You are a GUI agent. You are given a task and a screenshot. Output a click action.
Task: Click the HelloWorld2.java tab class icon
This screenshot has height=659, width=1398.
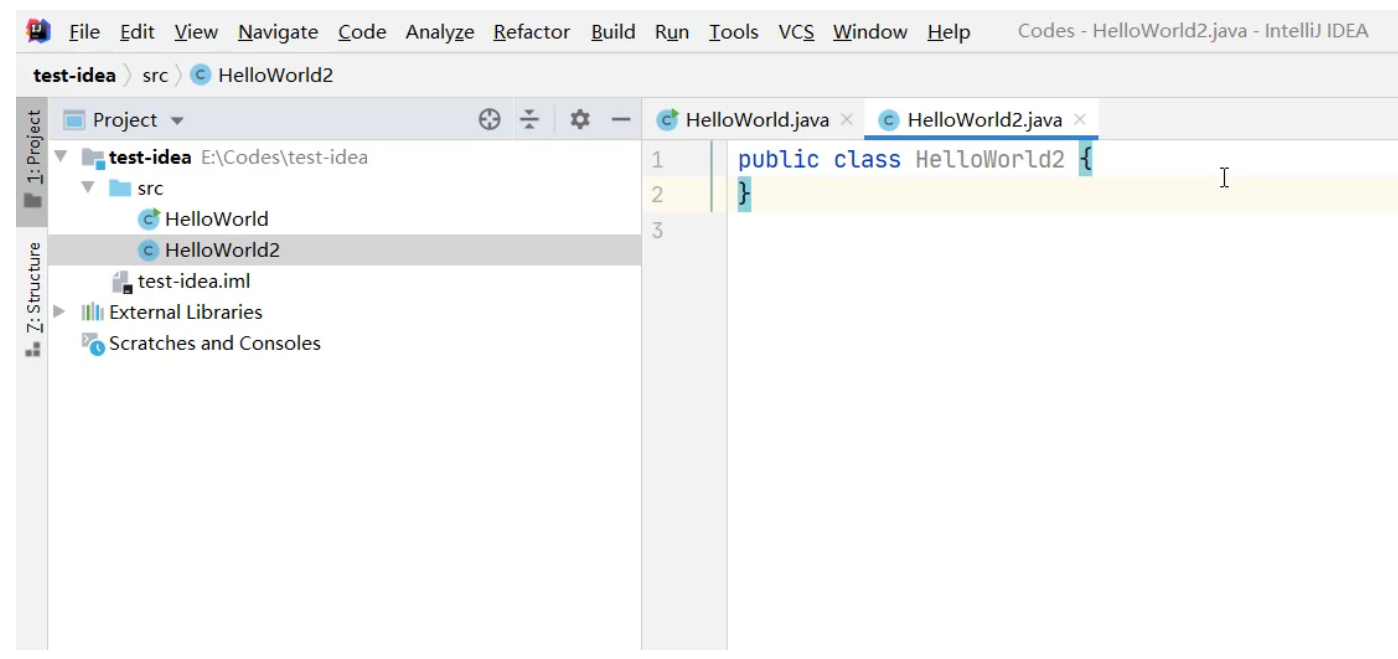(x=889, y=121)
